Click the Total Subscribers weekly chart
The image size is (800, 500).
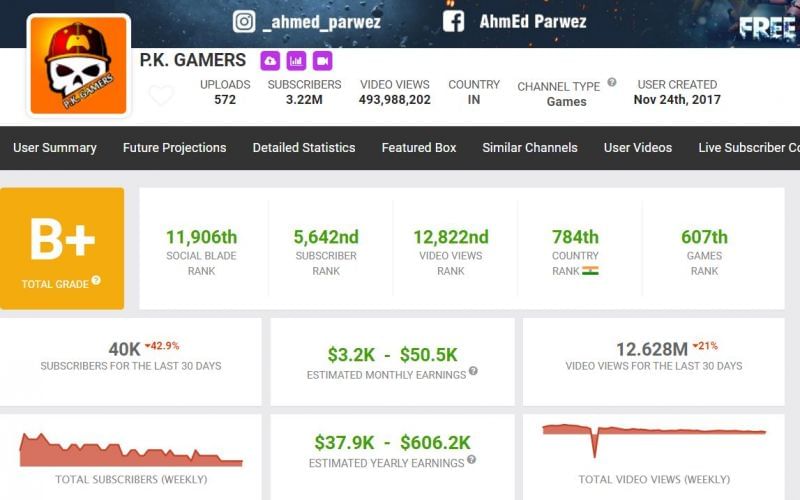pos(131,450)
